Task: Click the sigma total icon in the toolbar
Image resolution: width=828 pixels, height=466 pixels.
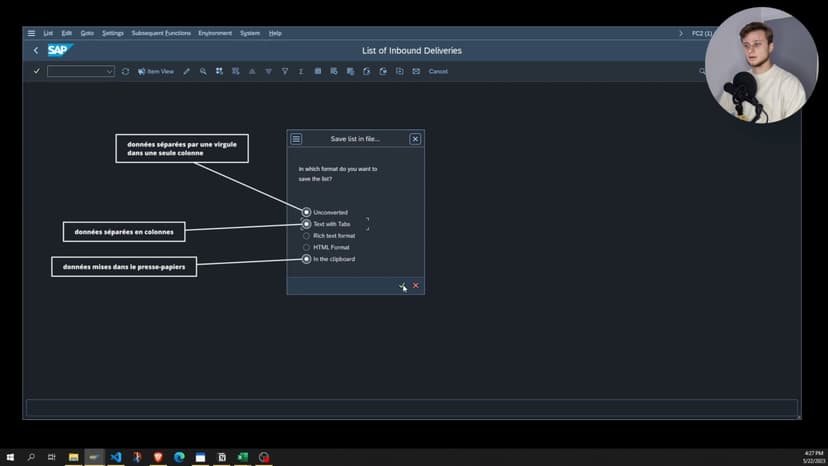Action: click(301, 71)
